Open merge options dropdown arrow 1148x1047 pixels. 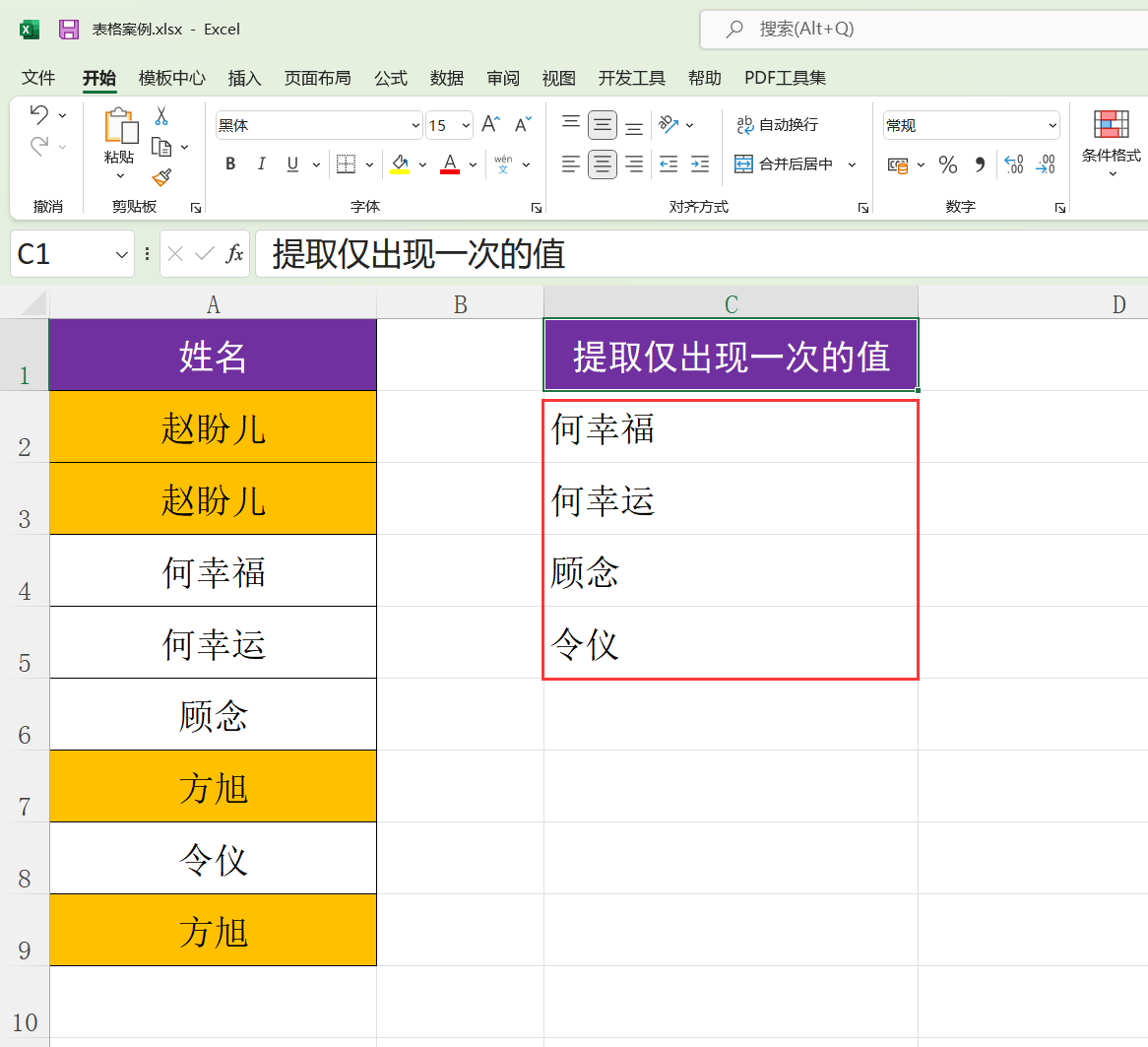[x=852, y=164]
